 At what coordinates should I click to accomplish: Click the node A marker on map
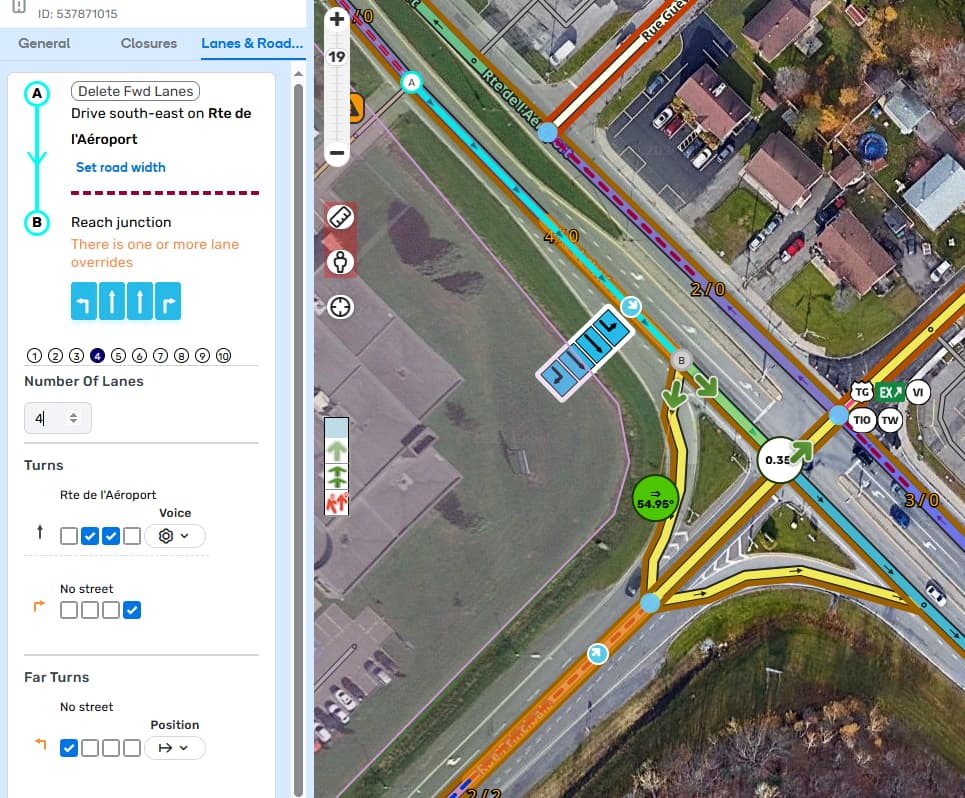410,82
